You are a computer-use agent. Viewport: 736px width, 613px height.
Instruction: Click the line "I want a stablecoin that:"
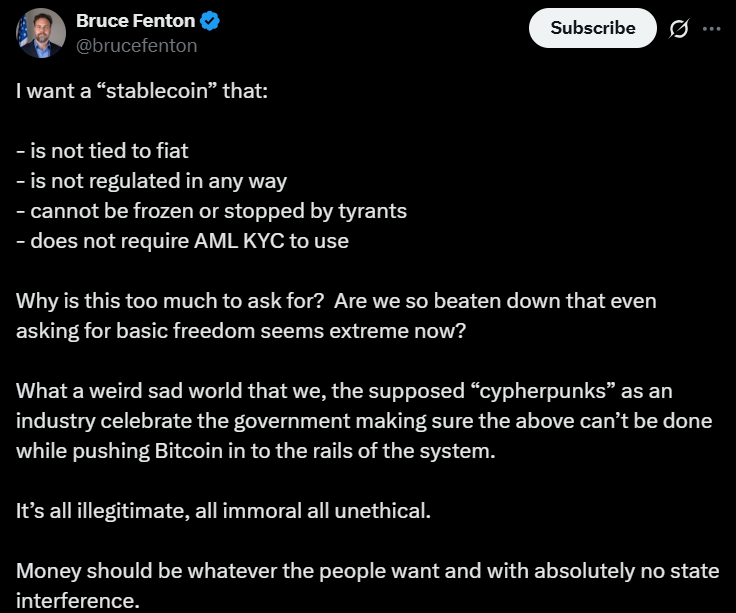pyautogui.click(x=142, y=91)
